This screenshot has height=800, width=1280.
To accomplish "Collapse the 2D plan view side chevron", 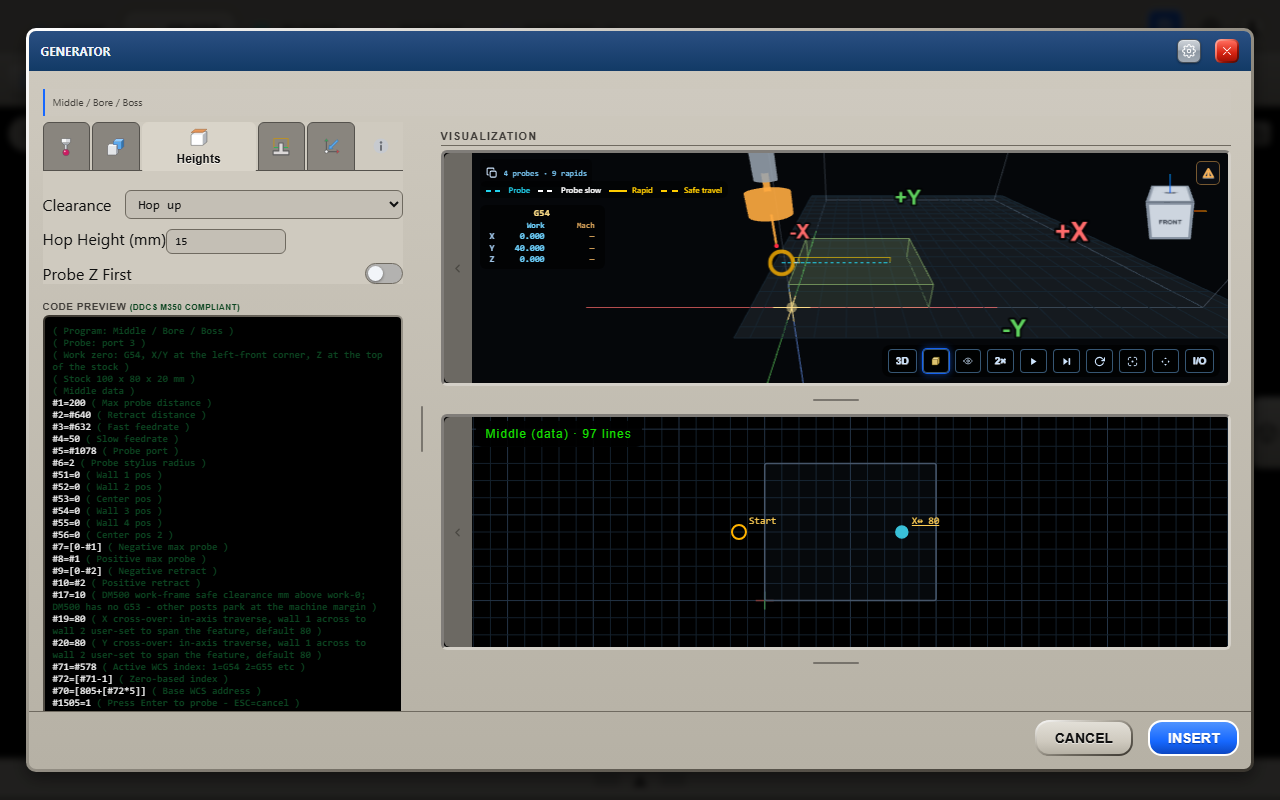I will (458, 532).
